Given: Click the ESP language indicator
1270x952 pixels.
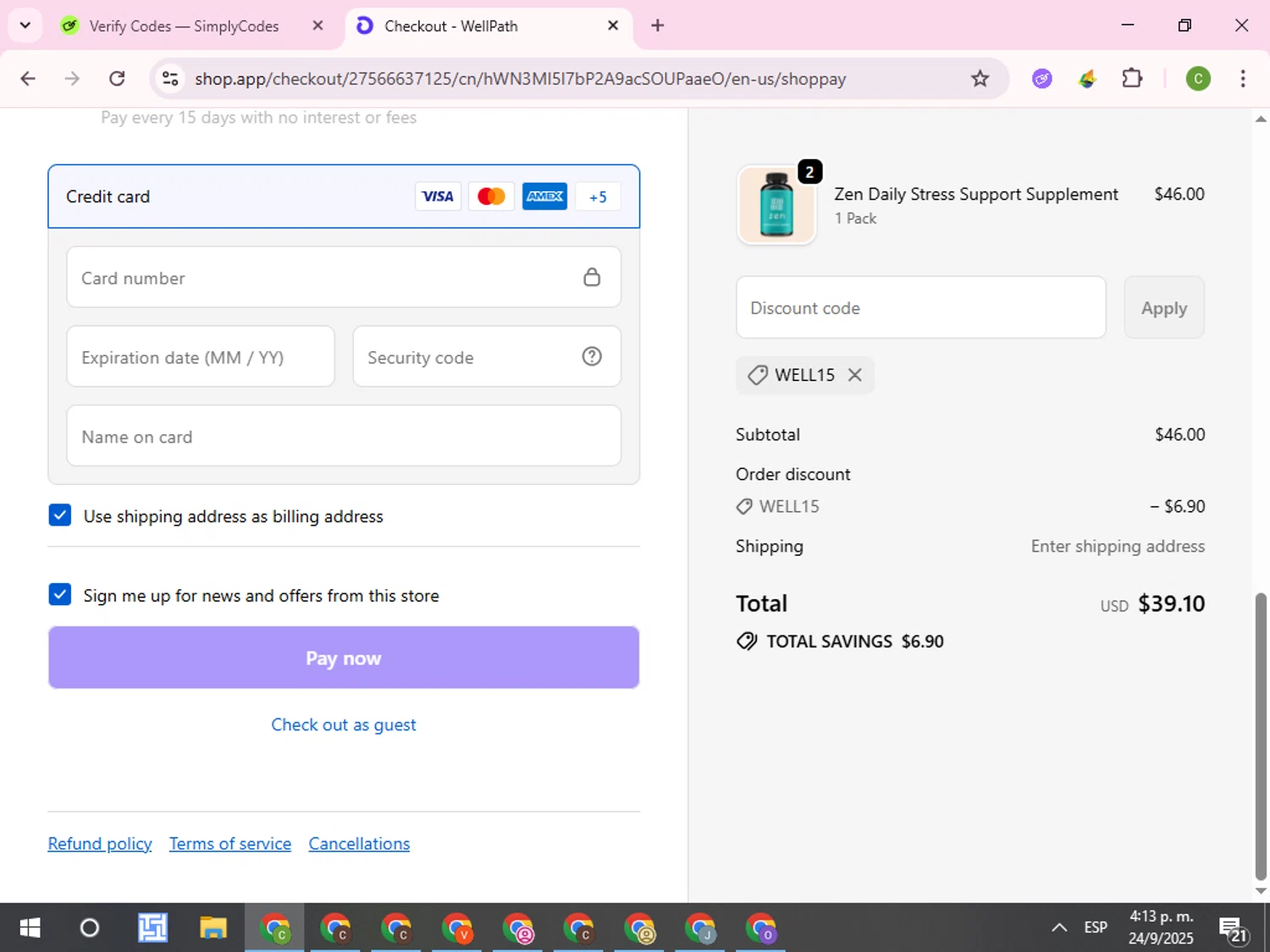Looking at the screenshot, I should click(x=1096, y=927).
